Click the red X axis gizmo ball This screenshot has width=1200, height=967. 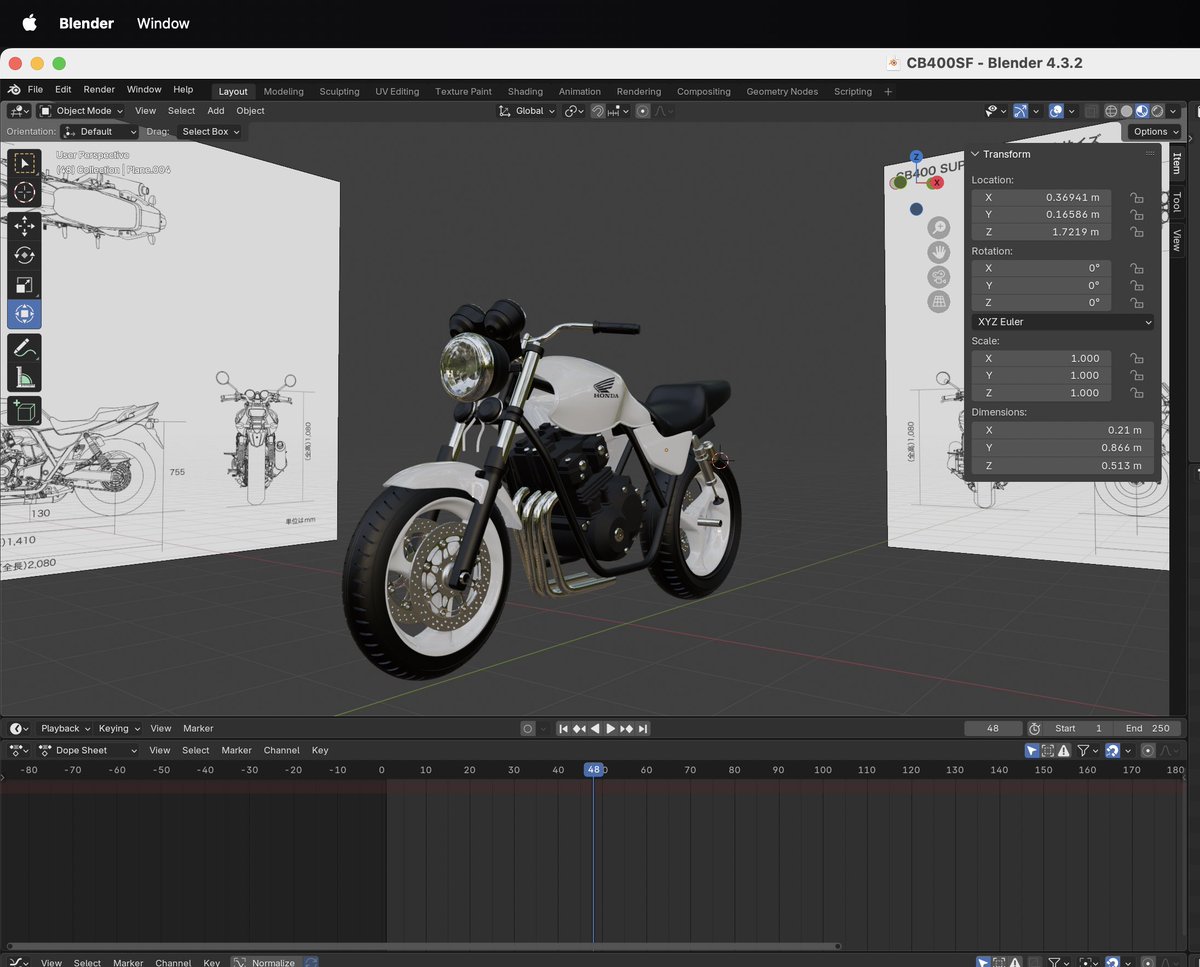936,183
